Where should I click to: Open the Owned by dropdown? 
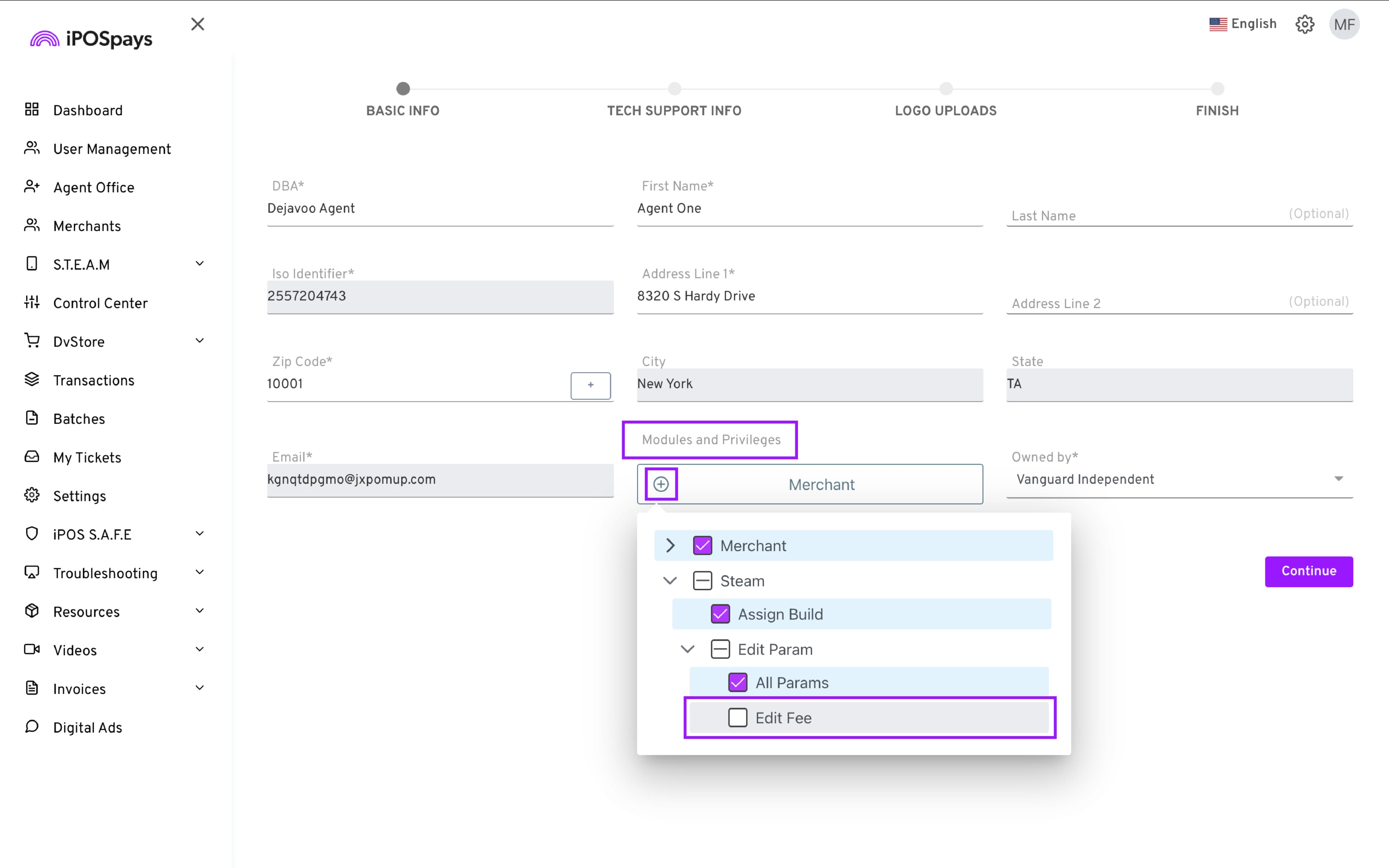[1179, 479]
